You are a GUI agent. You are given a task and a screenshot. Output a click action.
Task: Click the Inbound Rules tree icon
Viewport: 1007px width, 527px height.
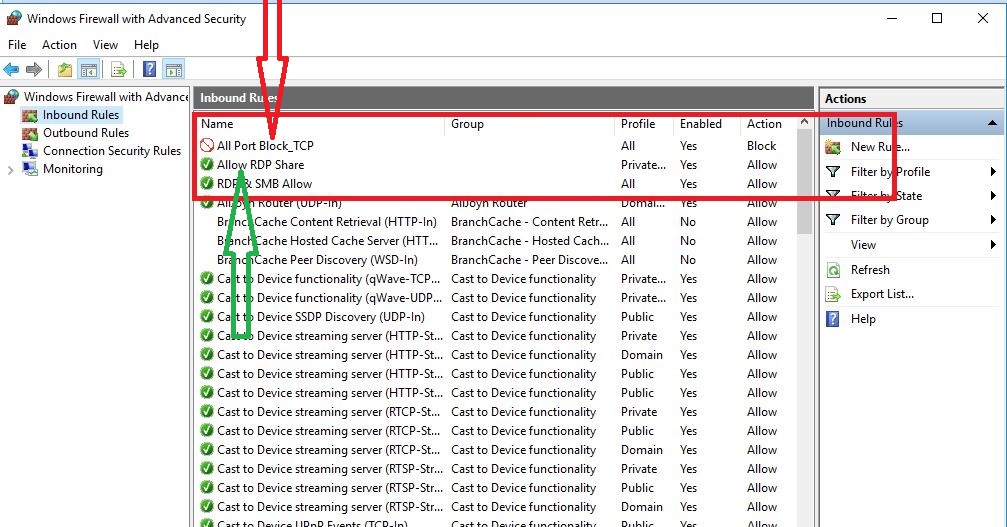[30, 116]
